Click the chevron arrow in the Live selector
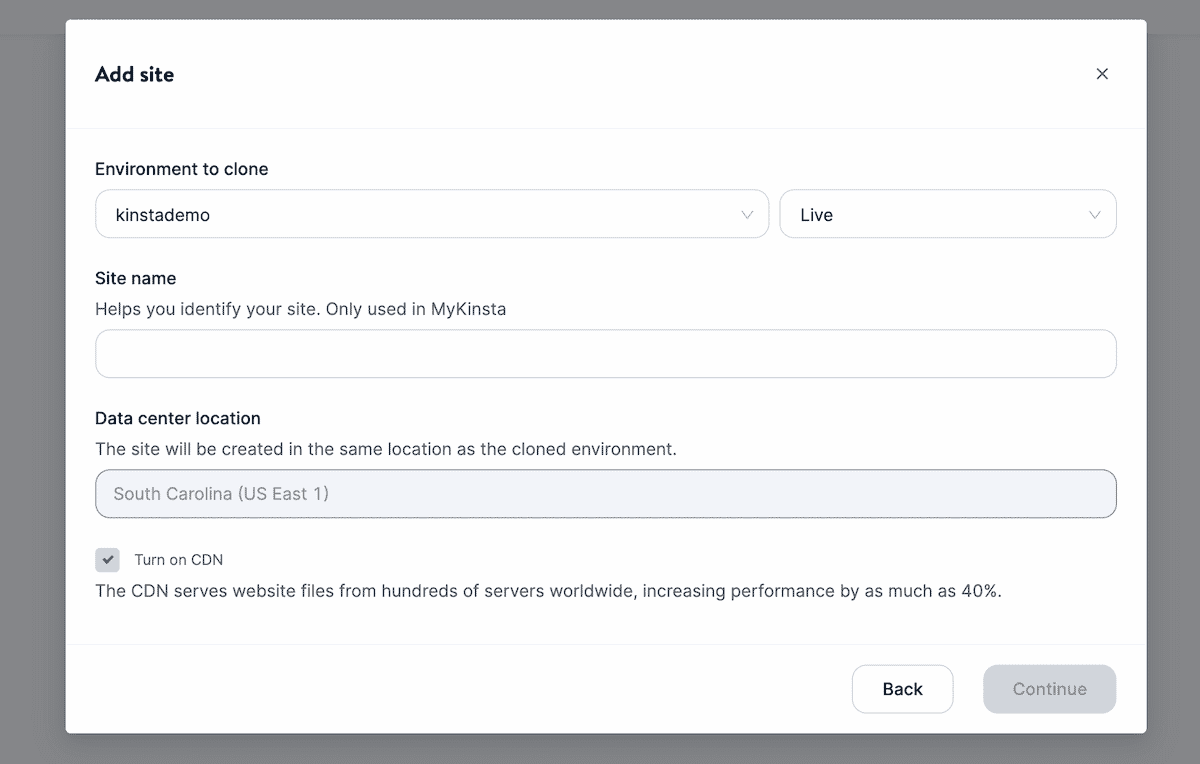The image size is (1200, 764). tap(1094, 215)
